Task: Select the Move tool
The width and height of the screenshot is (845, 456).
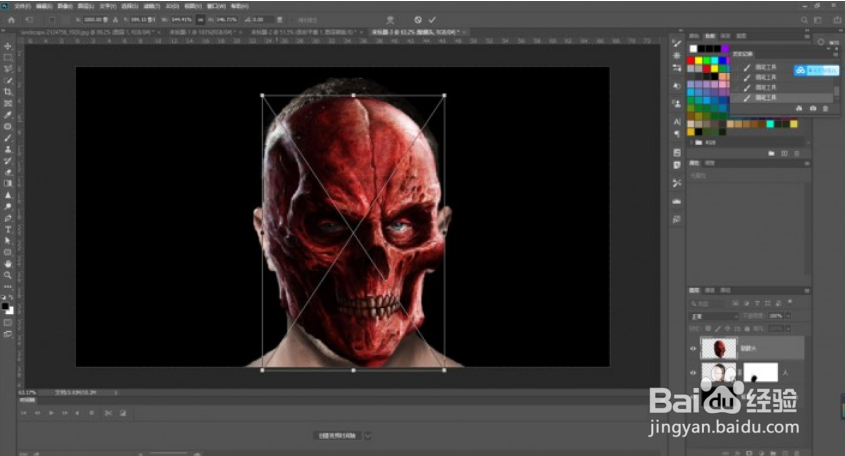Action: 8,46
